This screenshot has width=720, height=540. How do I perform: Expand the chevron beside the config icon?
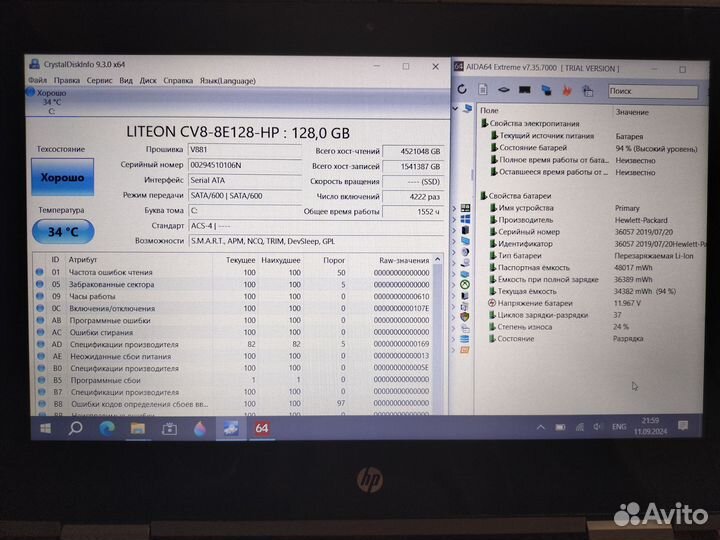coord(454,329)
